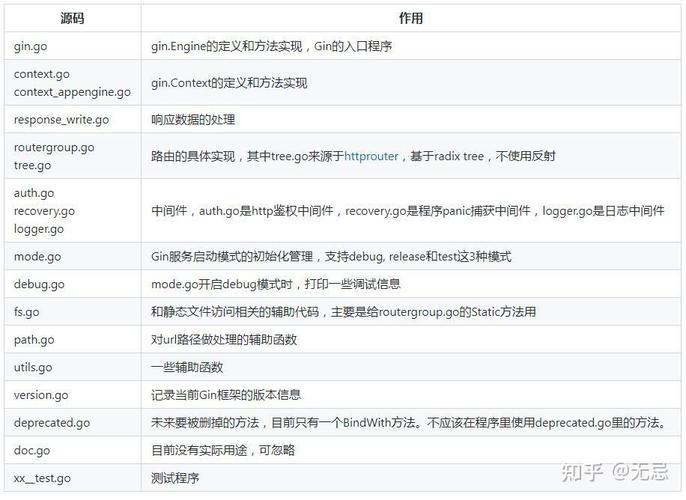The height and width of the screenshot is (500, 686).
Task: Click description '记录当前Gin框架的版本信息'
Action: pyautogui.click(x=226, y=395)
